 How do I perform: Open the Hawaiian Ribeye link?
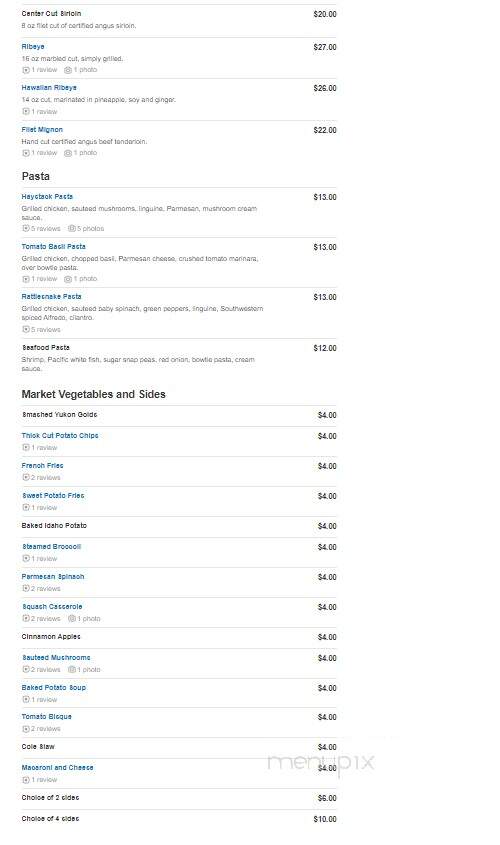click(49, 88)
